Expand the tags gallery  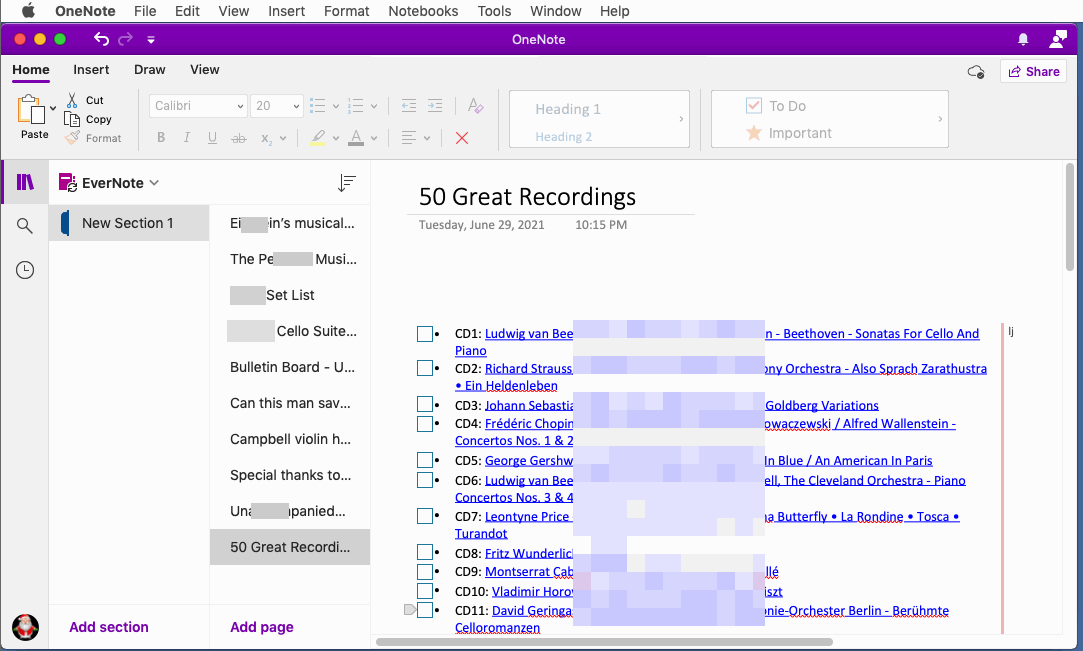pyautogui.click(x=940, y=119)
